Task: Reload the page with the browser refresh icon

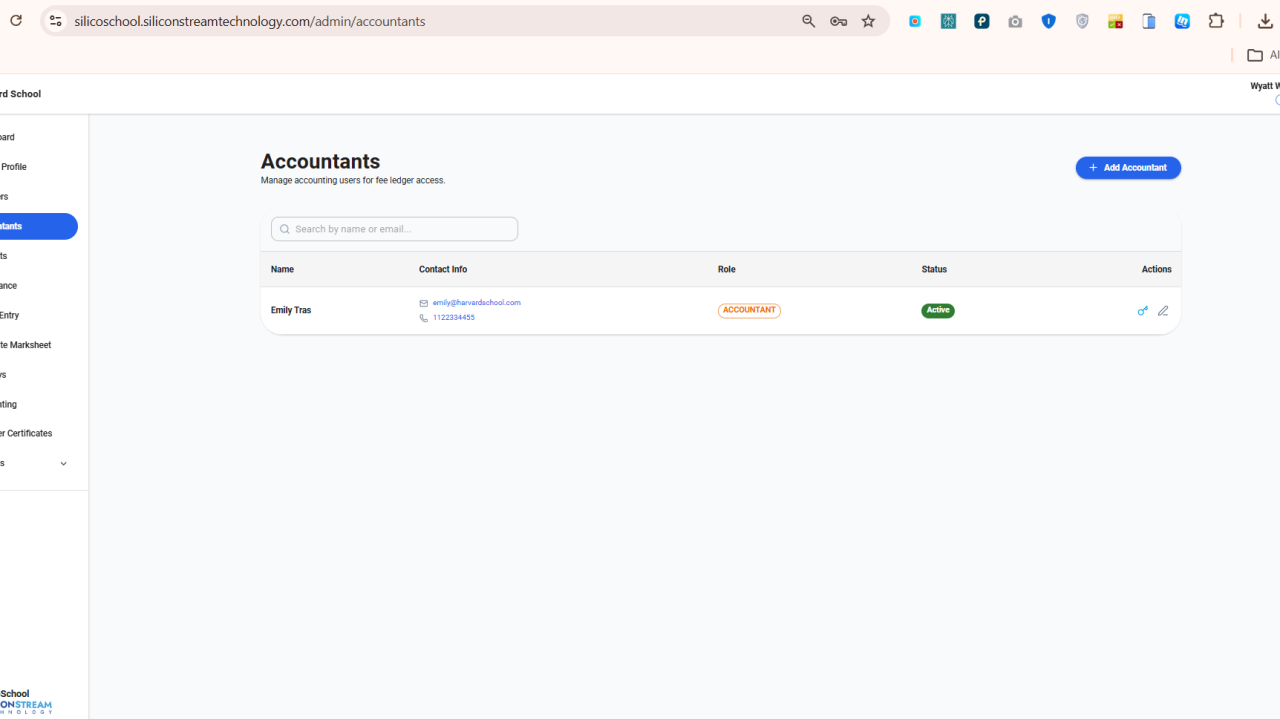Action: click(16, 21)
